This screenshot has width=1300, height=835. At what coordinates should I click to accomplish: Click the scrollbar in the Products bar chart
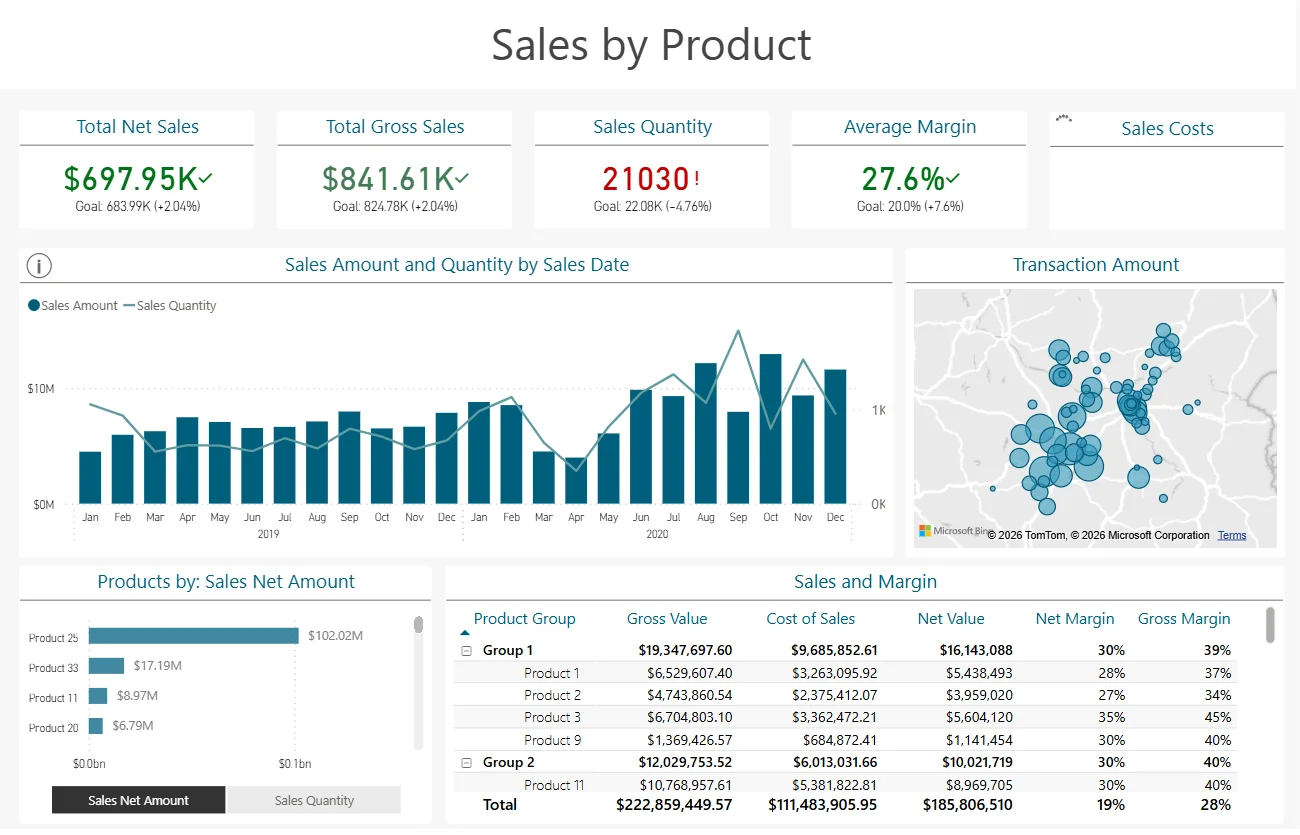point(418,625)
